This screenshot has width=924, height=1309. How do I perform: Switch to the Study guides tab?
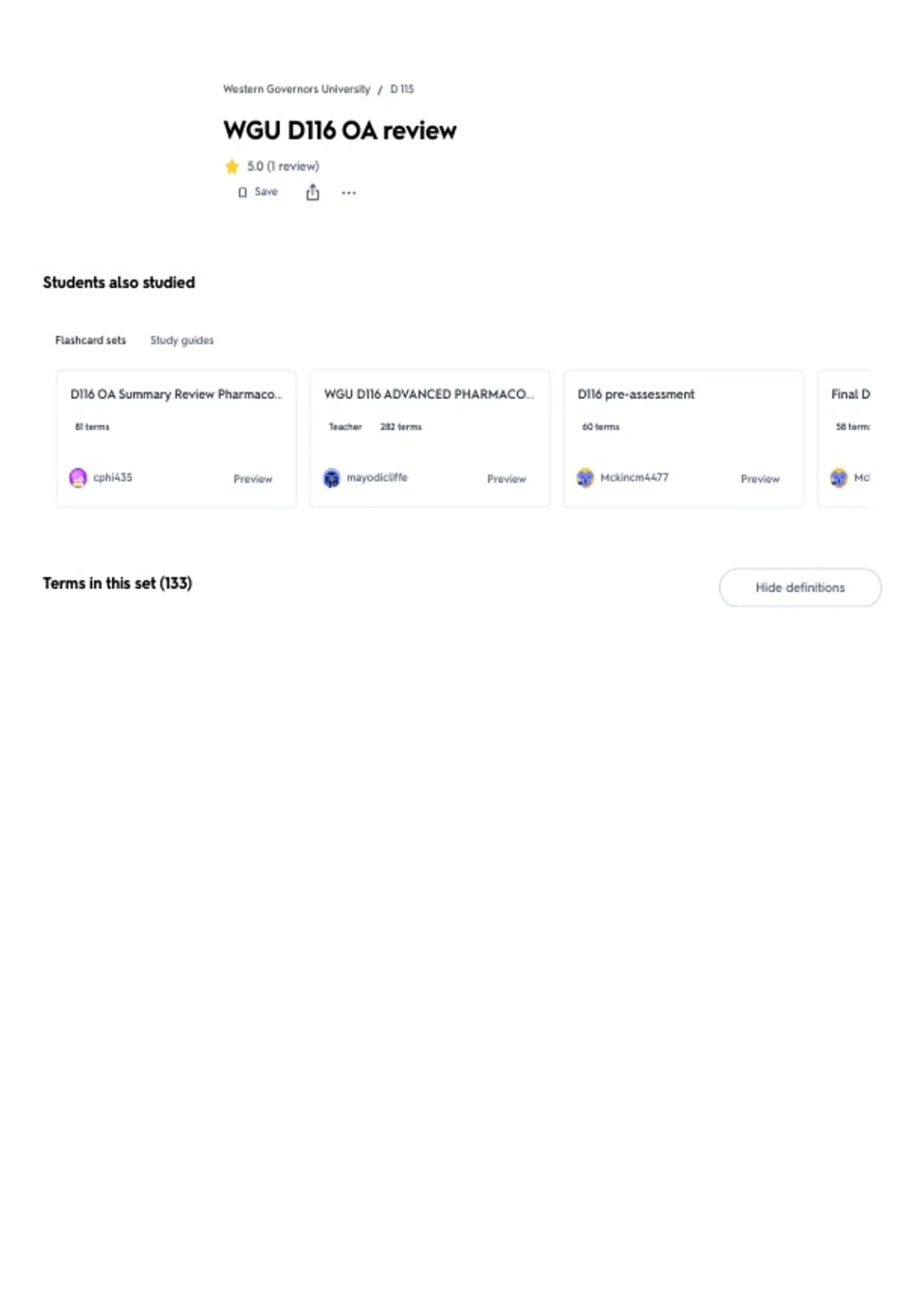click(x=182, y=340)
